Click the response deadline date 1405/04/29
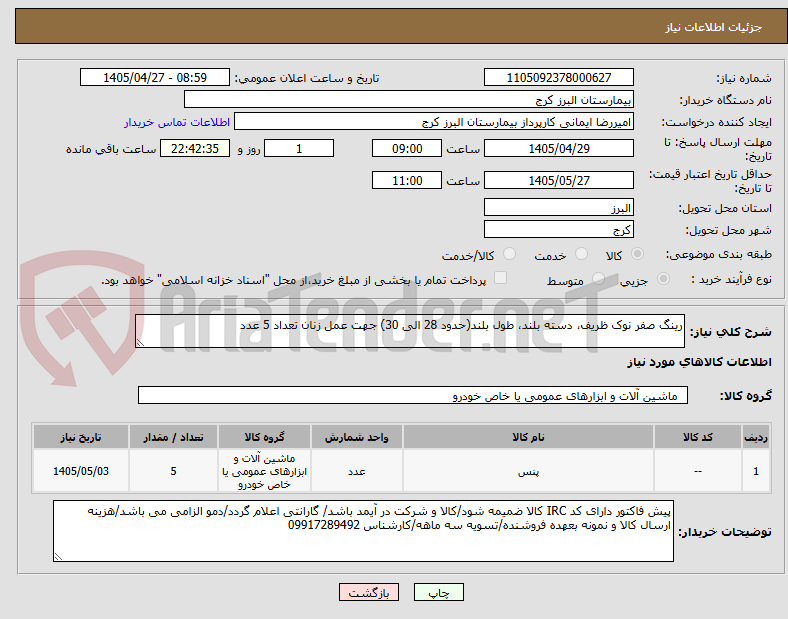Viewport: 788px width, 619px height. click(x=558, y=149)
